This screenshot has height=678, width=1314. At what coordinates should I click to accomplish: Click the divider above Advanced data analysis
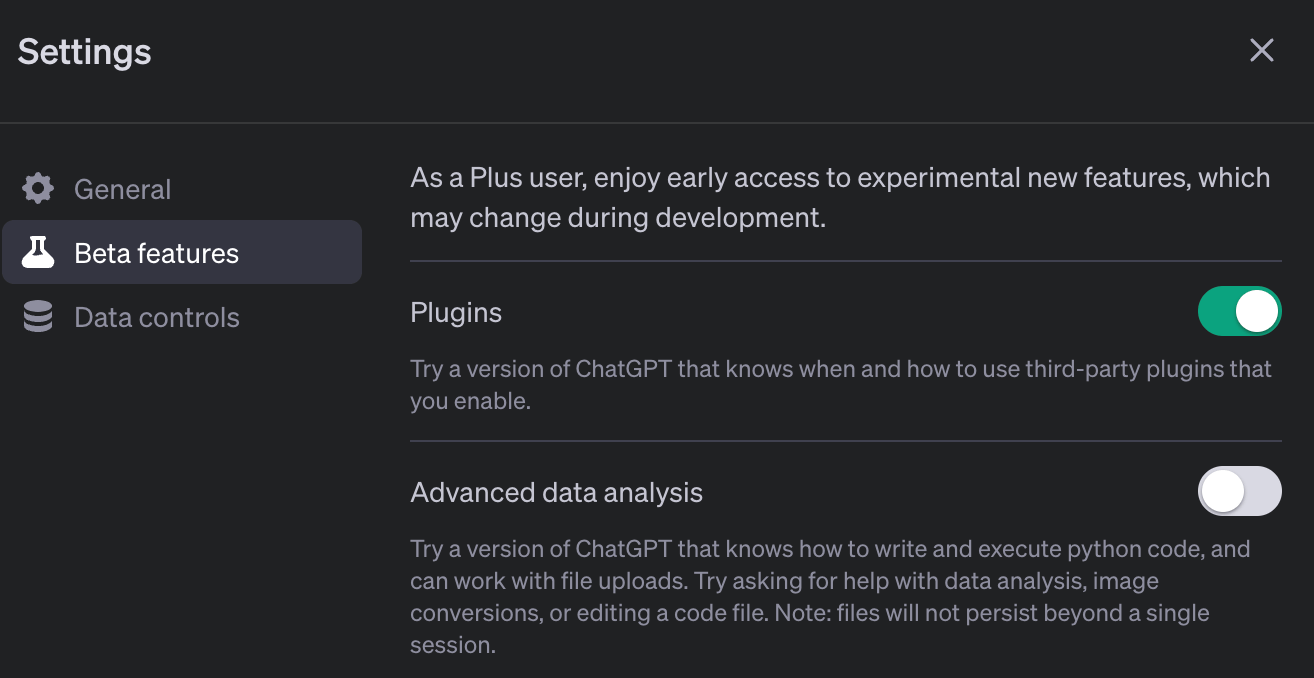[x=845, y=441]
